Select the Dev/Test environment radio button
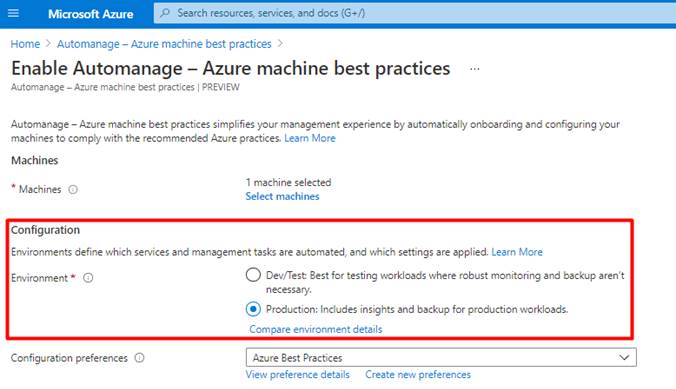The width and height of the screenshot is (676, 389). click(253, 275)
